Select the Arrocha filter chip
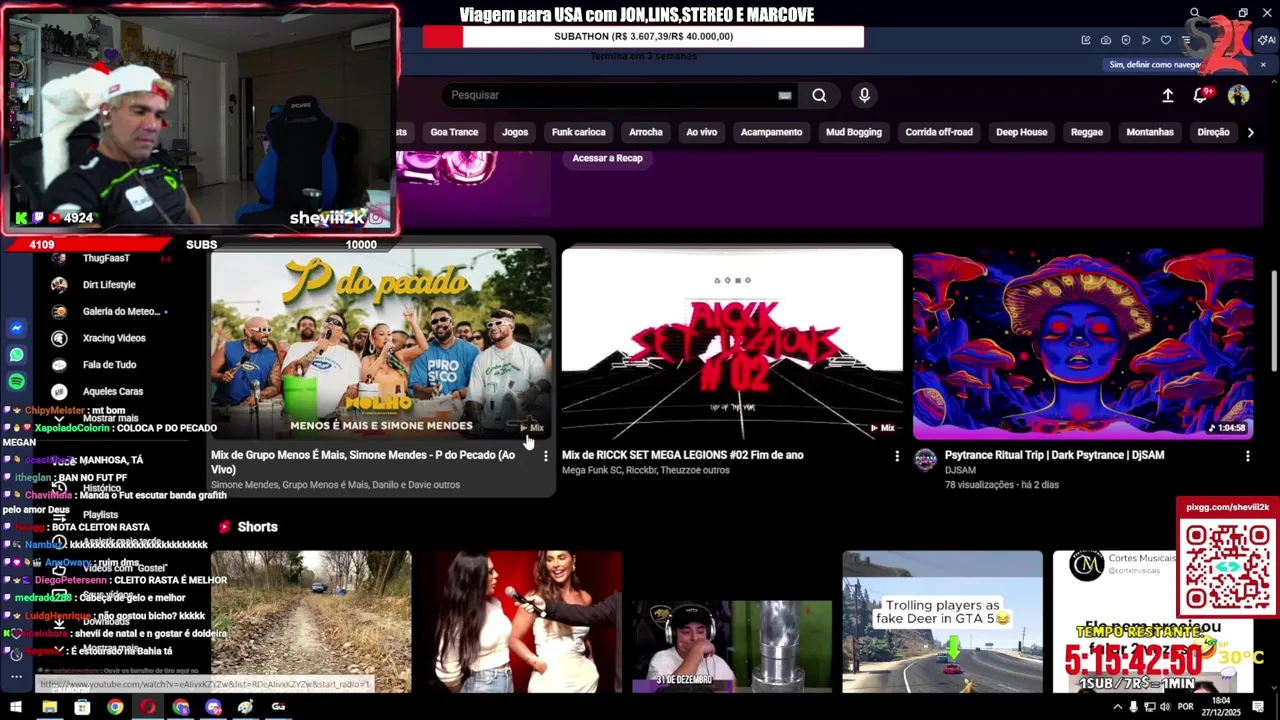1280x720 pixels. click(x=646, y=132)
